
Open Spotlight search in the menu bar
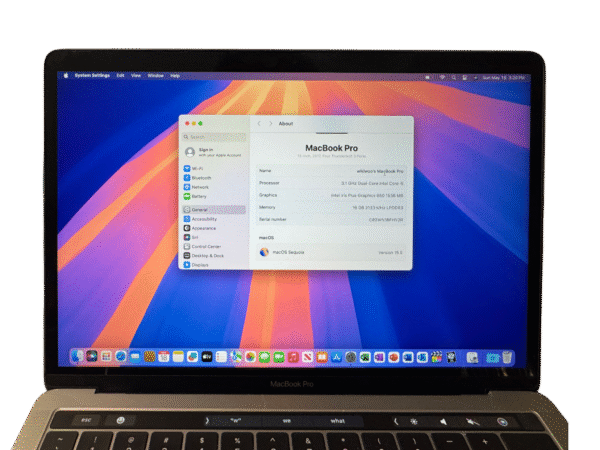coord(453,77)
